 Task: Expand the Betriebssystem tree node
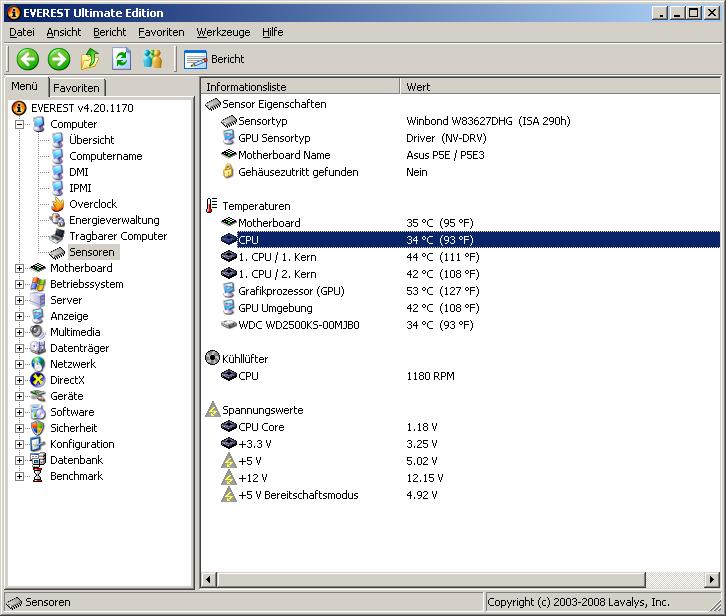point(19,284)
